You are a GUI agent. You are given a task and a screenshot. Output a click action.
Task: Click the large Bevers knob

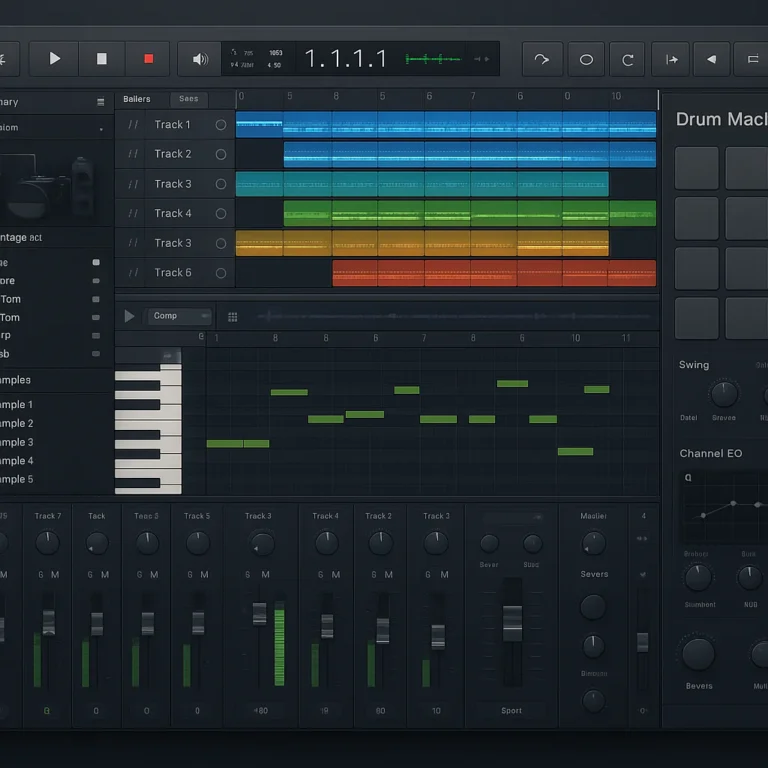click(x=698, y=653)
